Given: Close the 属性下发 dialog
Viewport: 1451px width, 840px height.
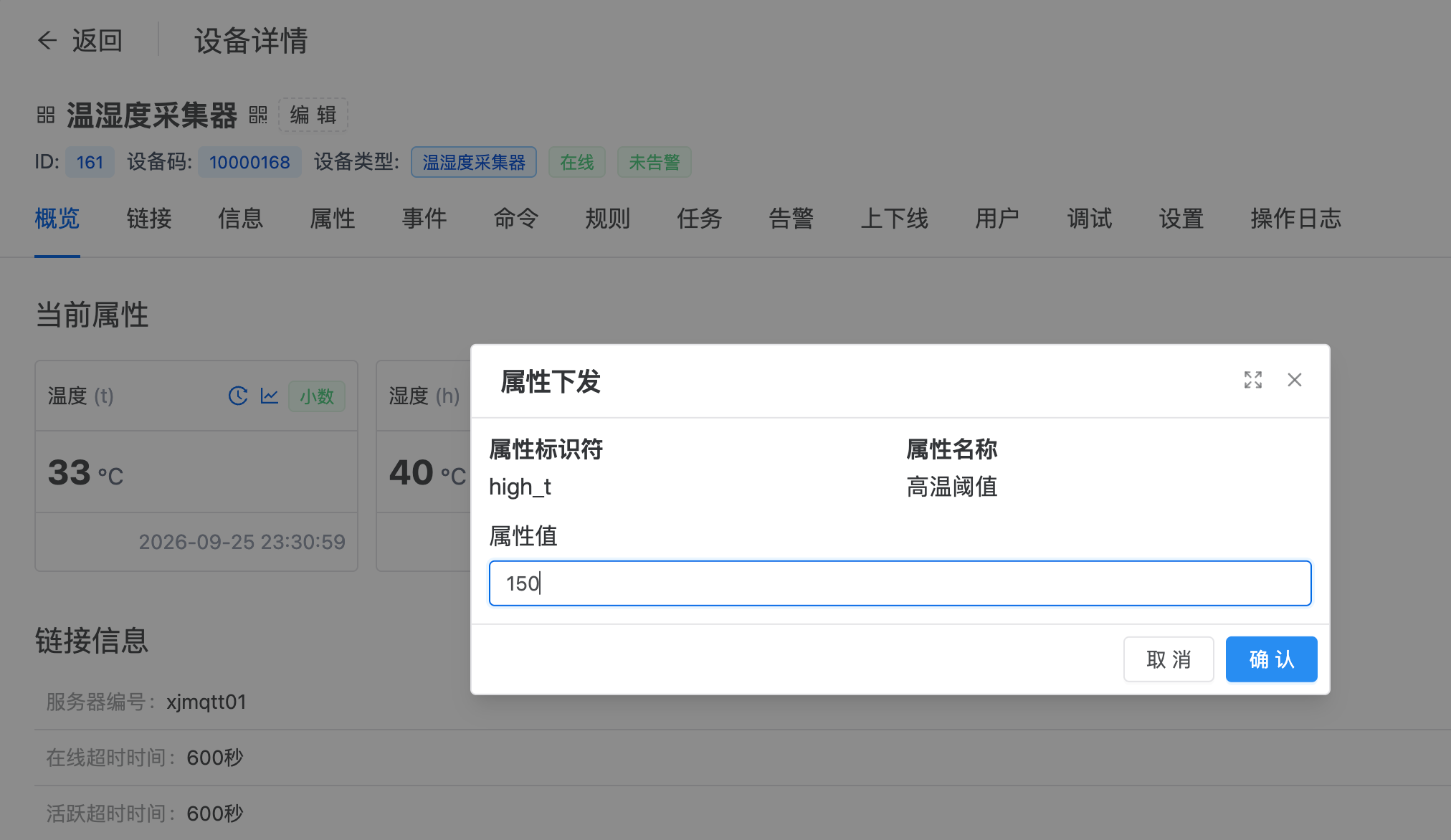Looking at the screenshot, I should [x=1295, y=380].
